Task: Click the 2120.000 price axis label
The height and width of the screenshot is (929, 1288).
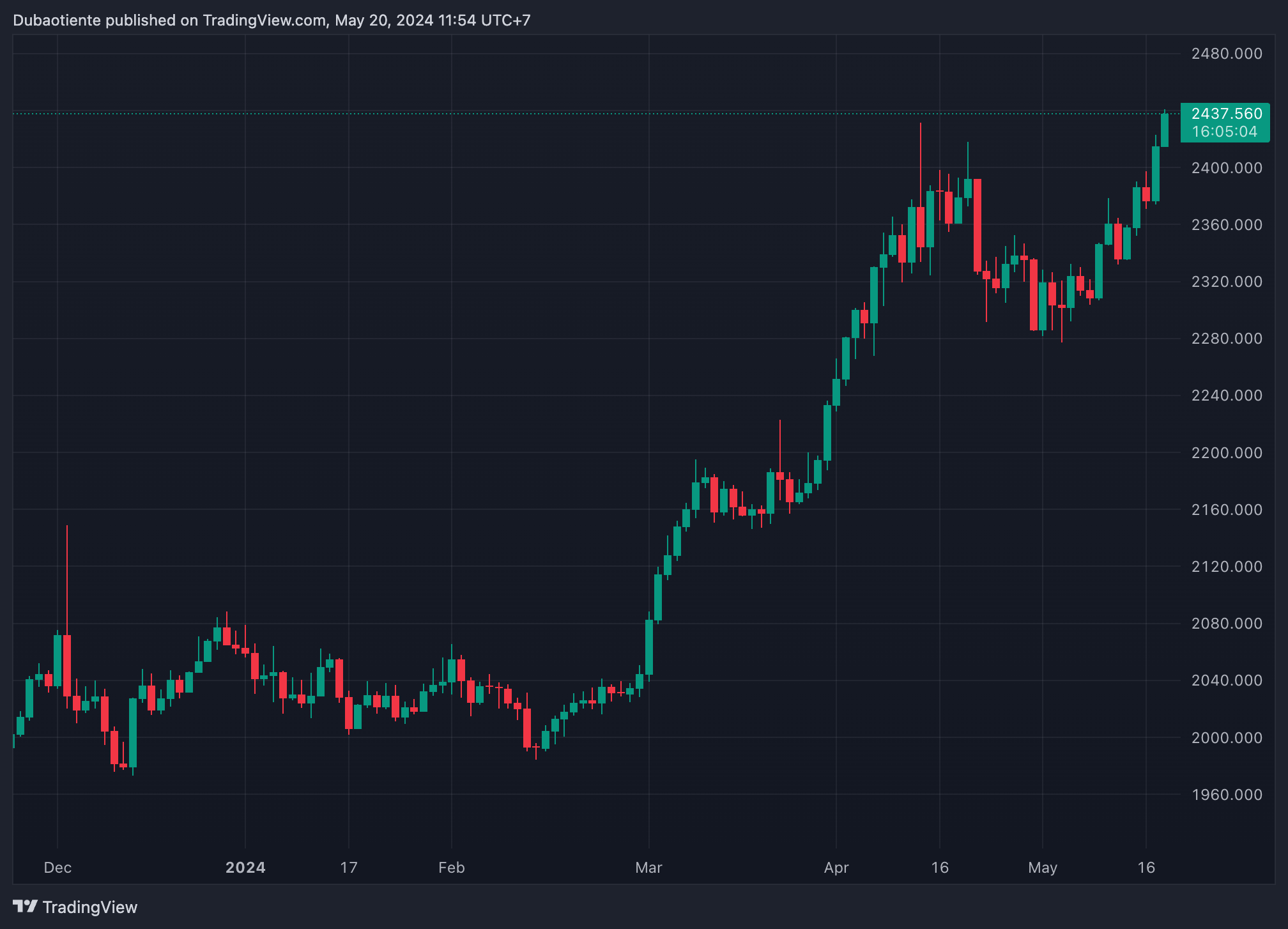Action: coord(1227,567)
